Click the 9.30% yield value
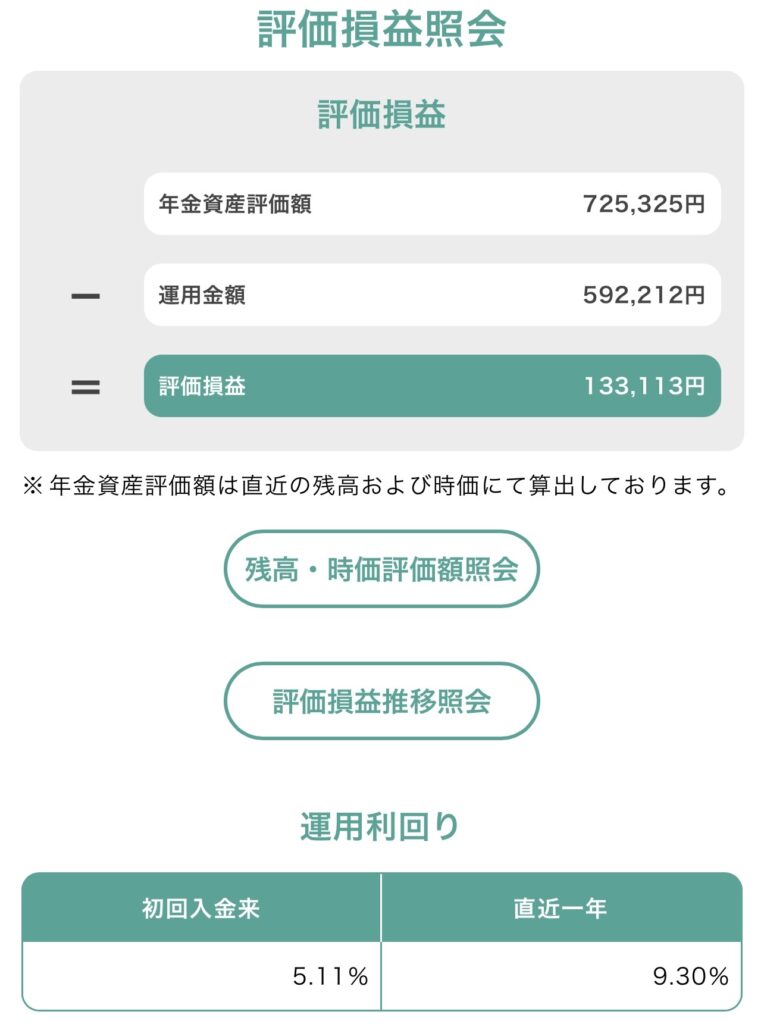Screen dimensions: 764x1024 pyautogui.click(x=690, y=977)
